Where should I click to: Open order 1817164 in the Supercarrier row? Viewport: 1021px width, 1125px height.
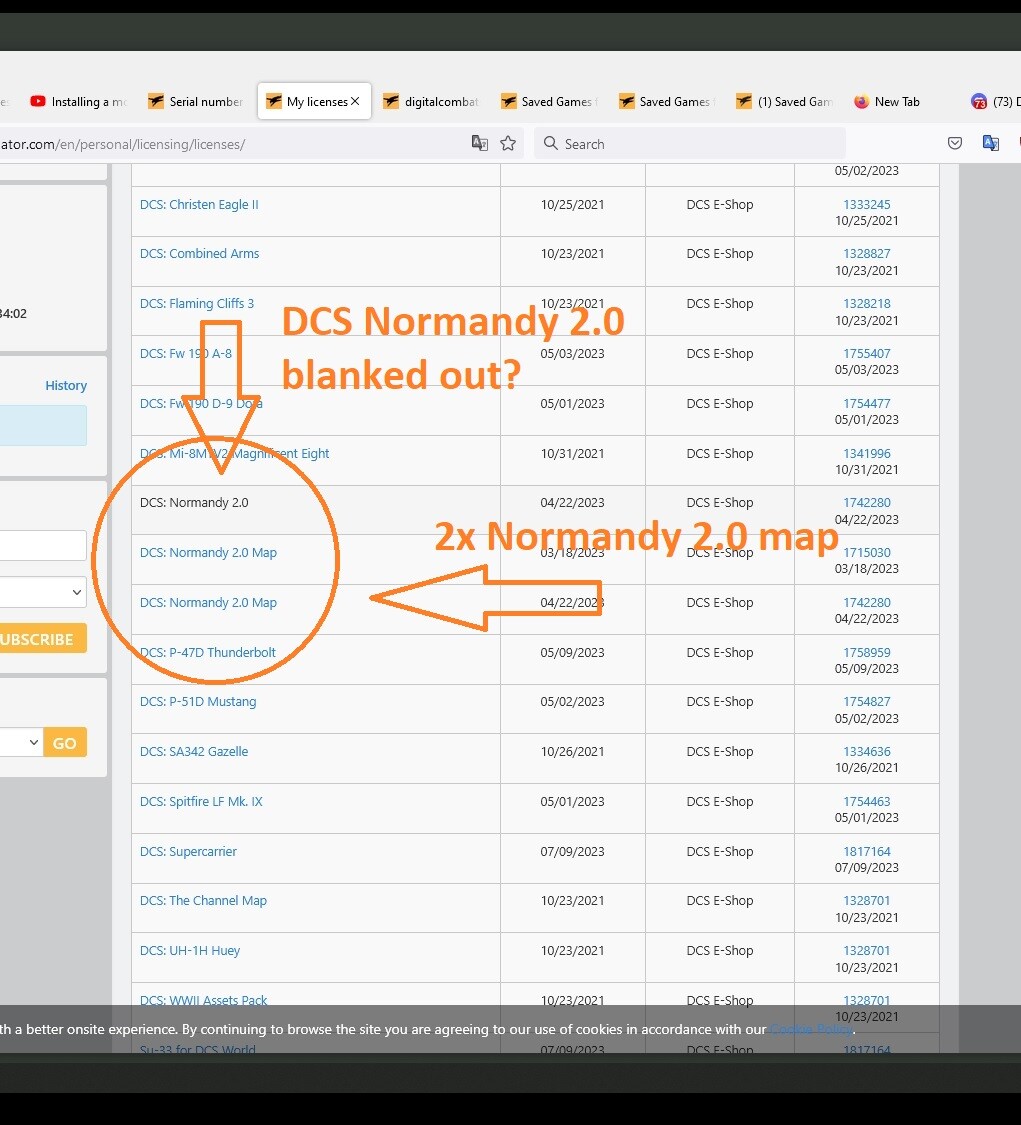[x=867, y=852]
